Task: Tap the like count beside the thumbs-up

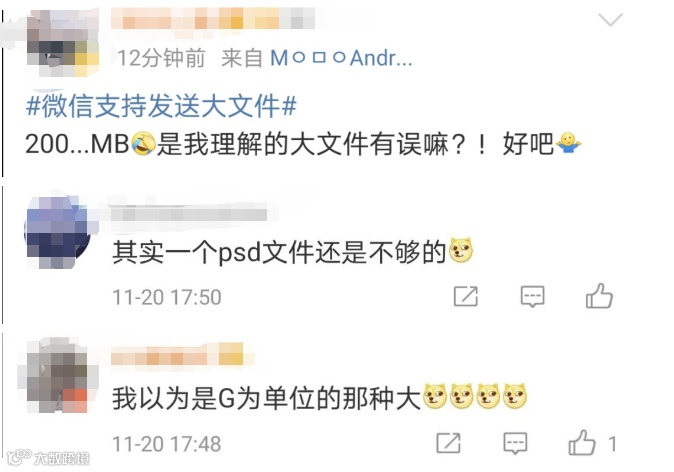Action: pyautogui.click(x=613, y=444)
